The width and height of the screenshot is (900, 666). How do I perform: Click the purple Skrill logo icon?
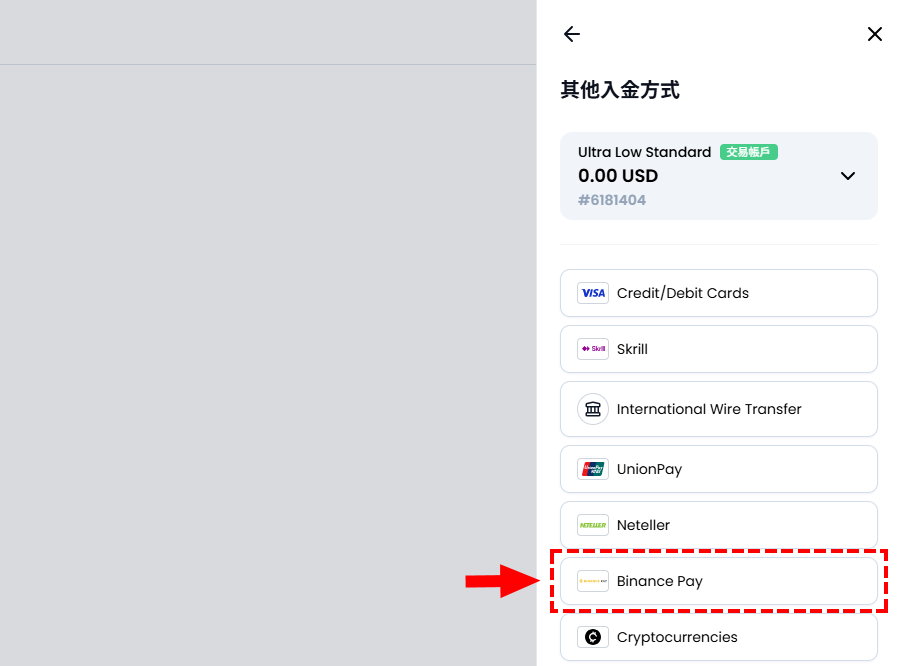[593, 349]
